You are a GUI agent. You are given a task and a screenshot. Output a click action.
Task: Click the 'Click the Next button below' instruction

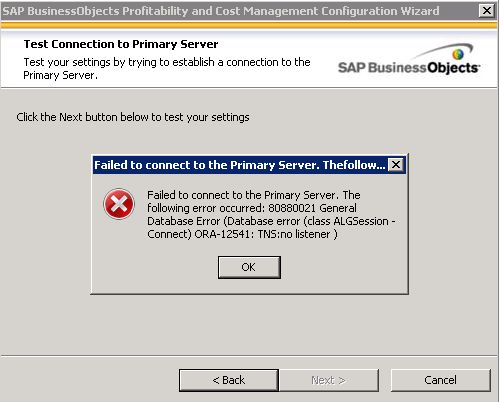pos(133,117)
